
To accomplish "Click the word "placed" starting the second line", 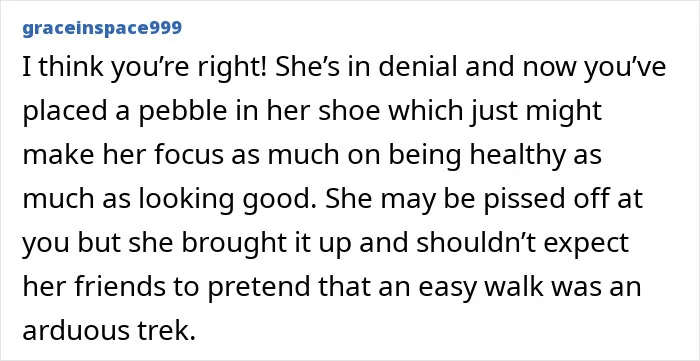I will pos(66,111).
